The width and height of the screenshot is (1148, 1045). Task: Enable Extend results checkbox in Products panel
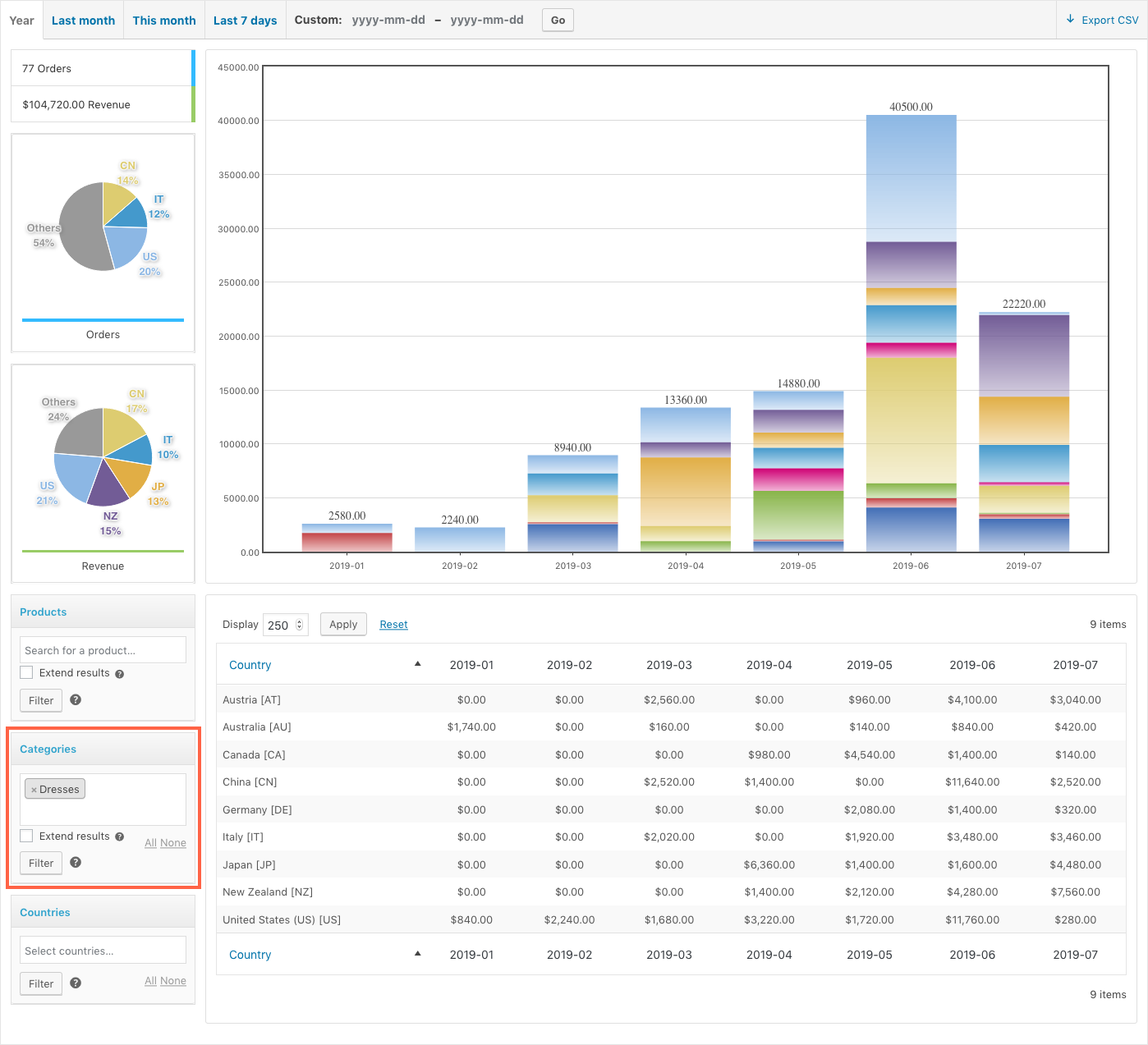[25, 672]
